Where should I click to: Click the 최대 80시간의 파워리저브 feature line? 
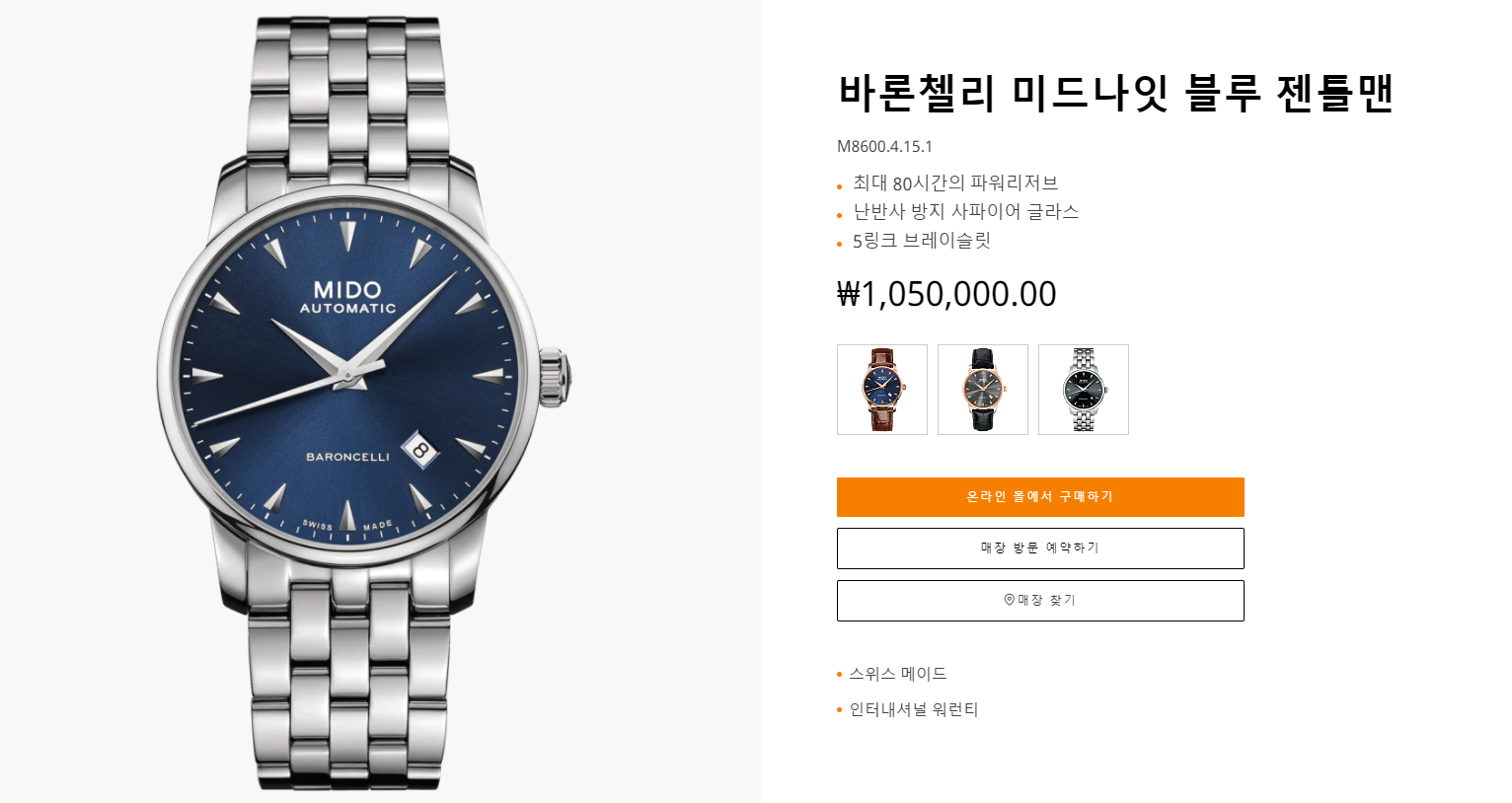point(955,182)
